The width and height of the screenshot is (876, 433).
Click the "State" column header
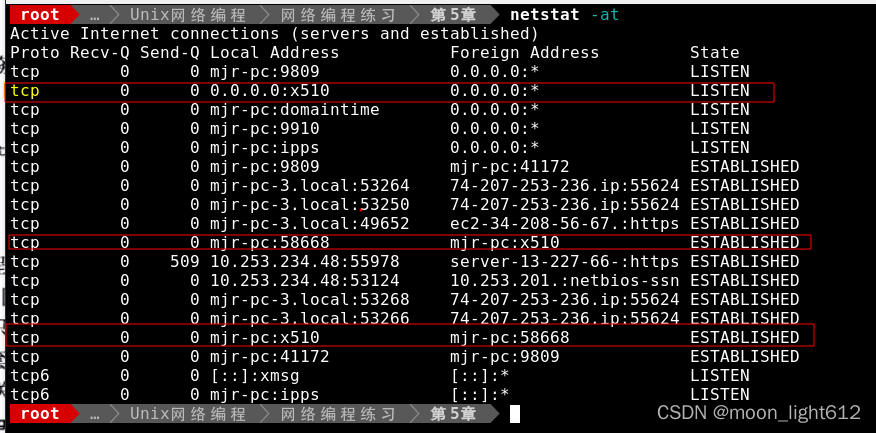click(715, 53)
